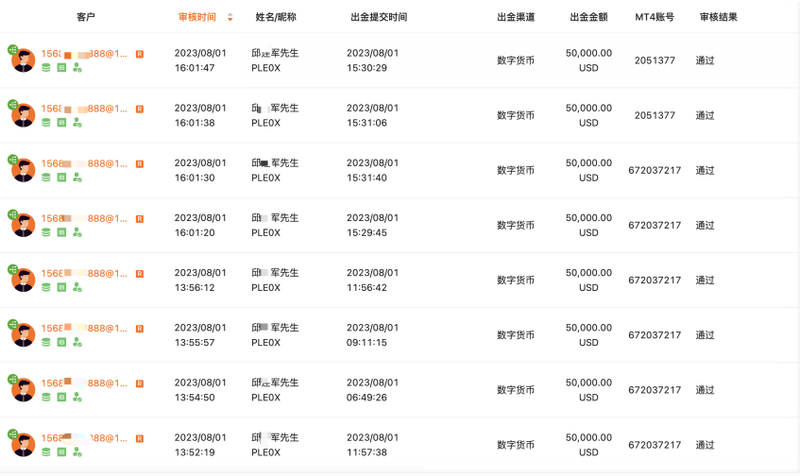Click orange R badge in row reviewed 13:54:50
The width and height of the screenshot is (800, 476).
pyautogui.click(x=139, y=384)
